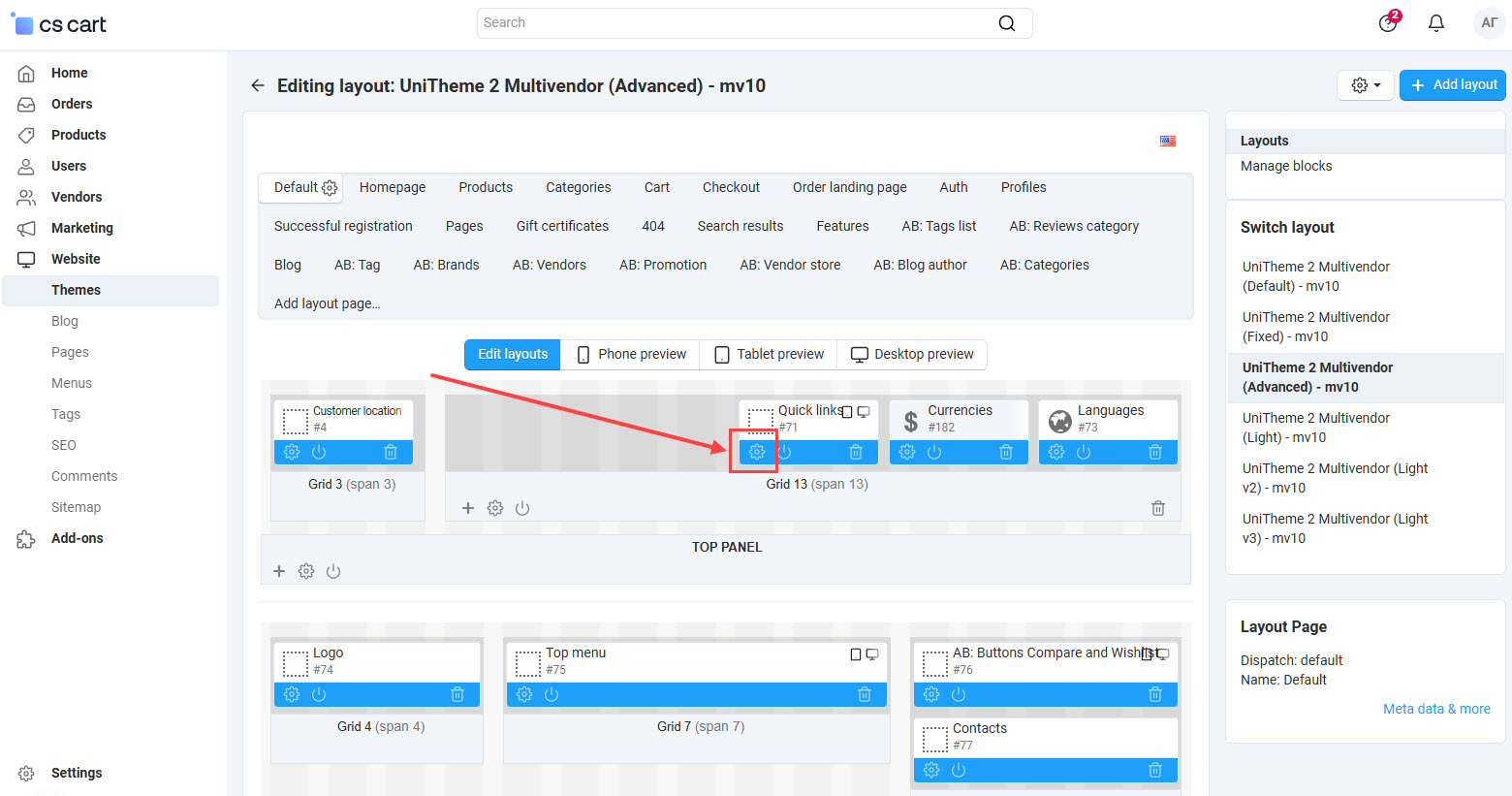Focus the top Search field
The image size is (1512, 796).
[754, 23]
